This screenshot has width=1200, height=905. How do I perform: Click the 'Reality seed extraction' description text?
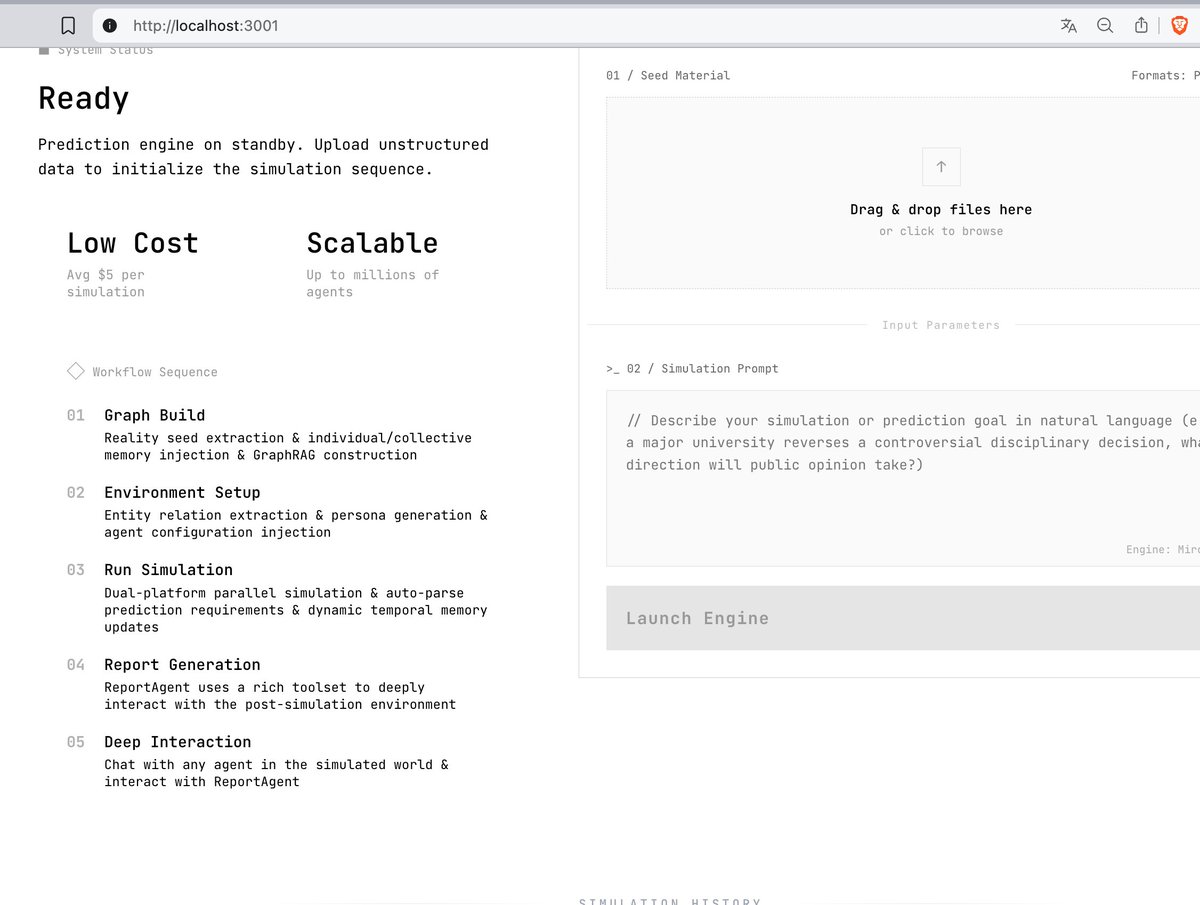pyautogui.click(x=288, y=446)
